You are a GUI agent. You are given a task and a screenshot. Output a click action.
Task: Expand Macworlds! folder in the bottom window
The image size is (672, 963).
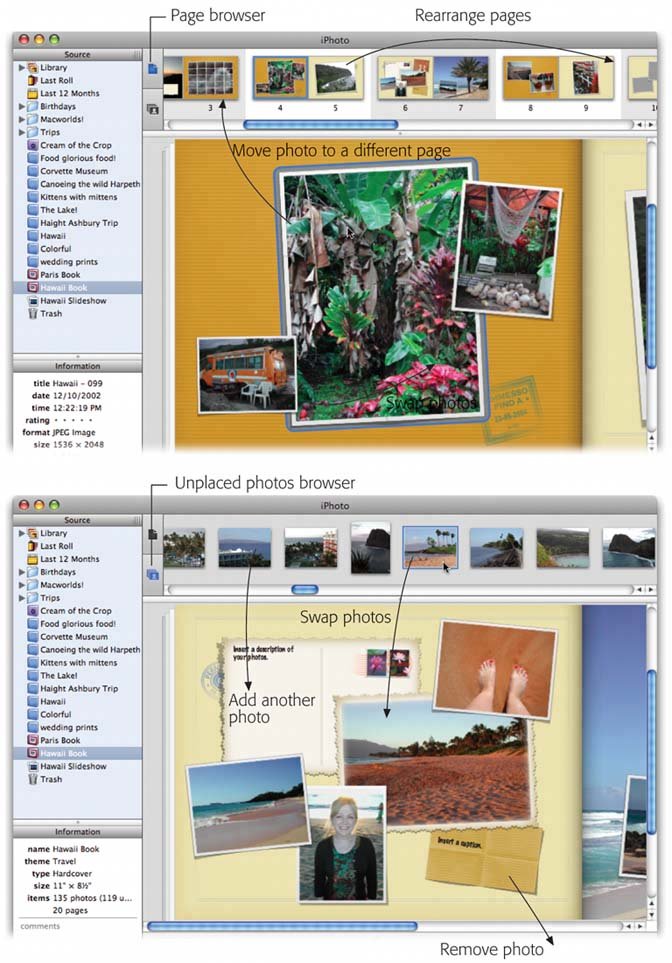21,585
